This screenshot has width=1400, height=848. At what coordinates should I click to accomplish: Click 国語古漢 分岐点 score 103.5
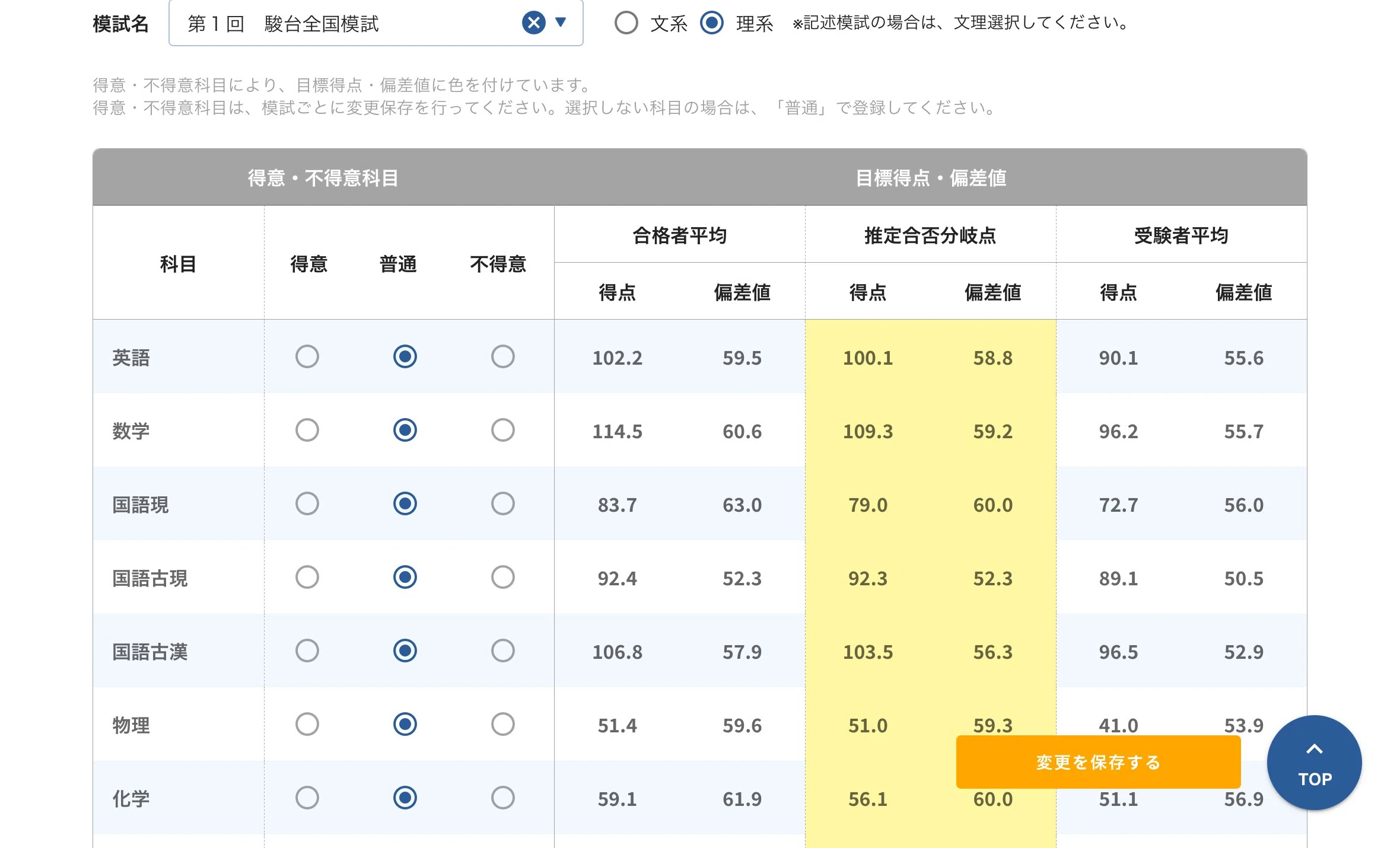[x=868, y=652]
